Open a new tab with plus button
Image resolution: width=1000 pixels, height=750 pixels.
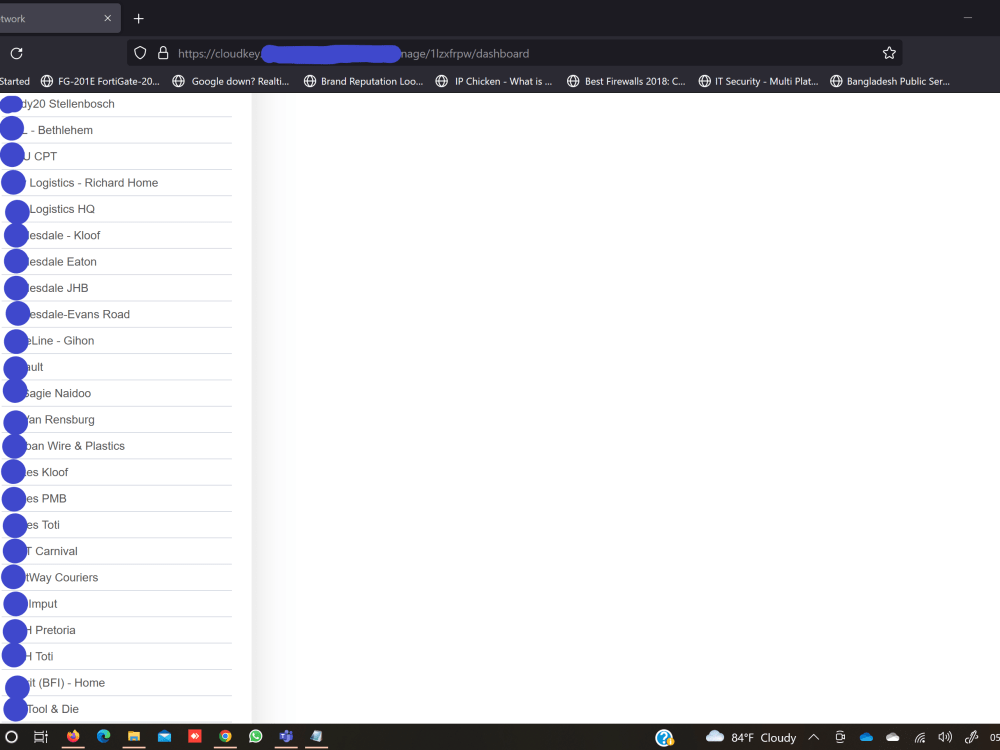tap(138, 18)
